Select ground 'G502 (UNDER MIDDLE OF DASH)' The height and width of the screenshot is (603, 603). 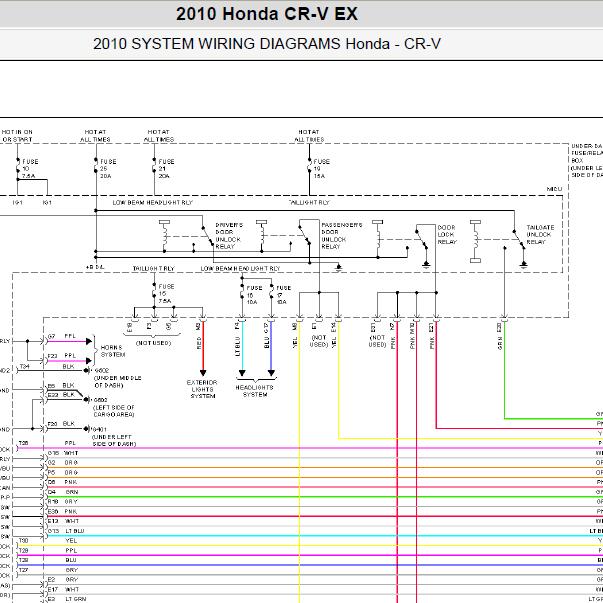click(118, 378)
